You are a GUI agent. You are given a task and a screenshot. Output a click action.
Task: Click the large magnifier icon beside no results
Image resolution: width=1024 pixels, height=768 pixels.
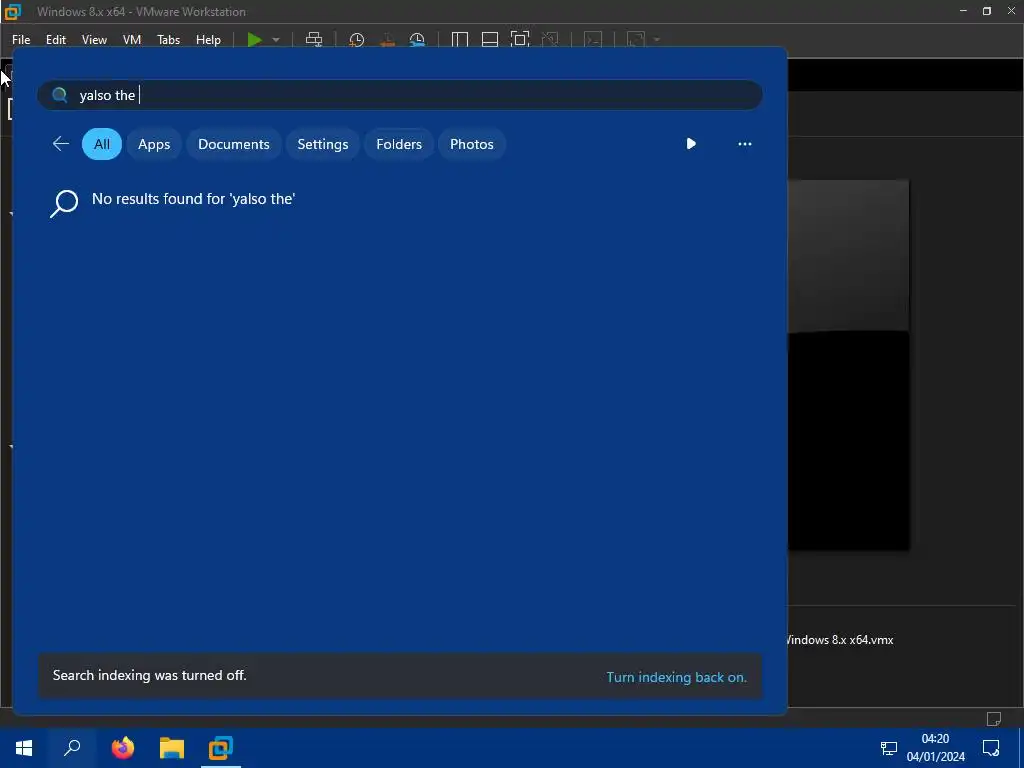click(64, 203)
